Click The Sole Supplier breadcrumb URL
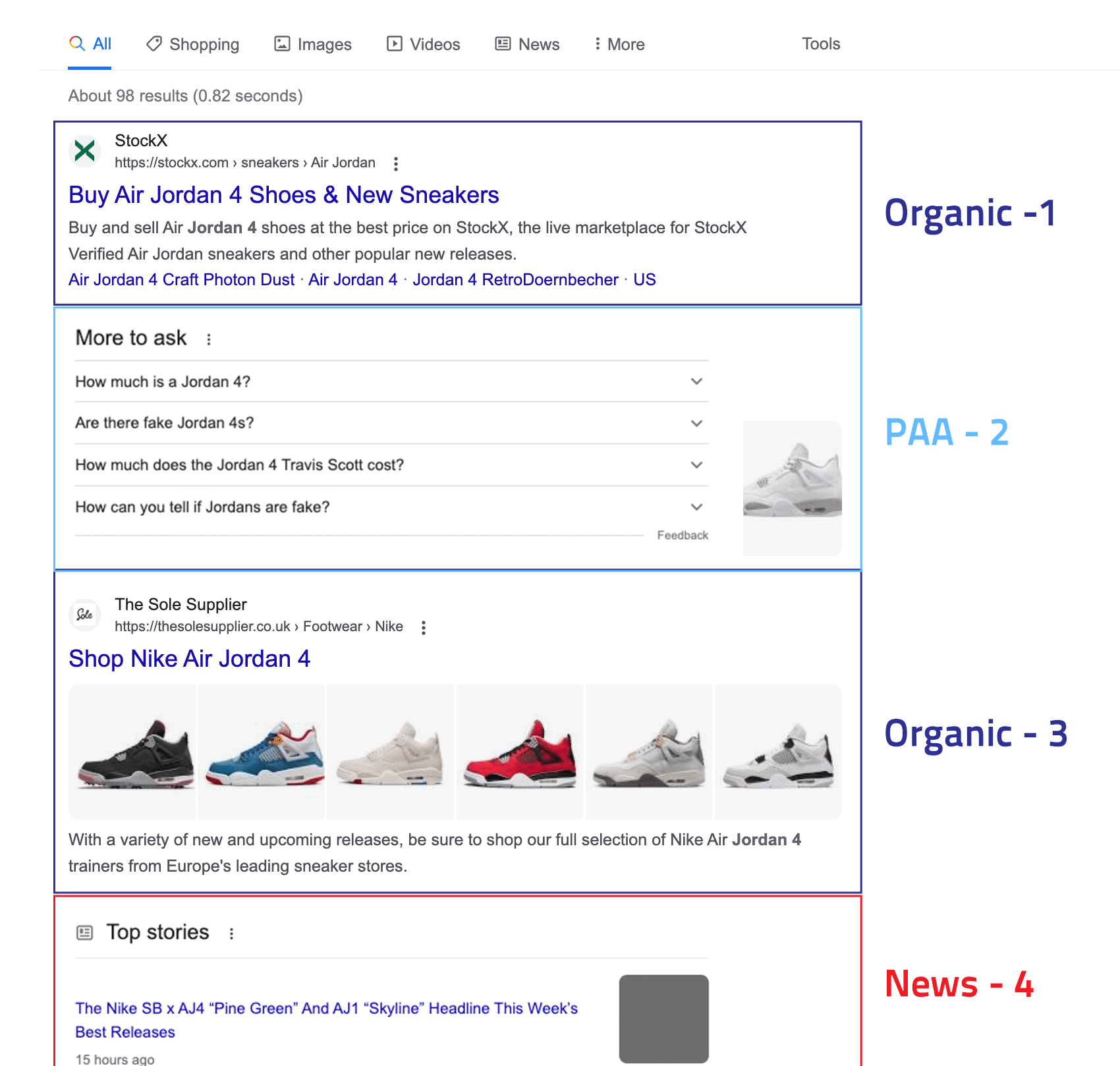 pos(259,627)
